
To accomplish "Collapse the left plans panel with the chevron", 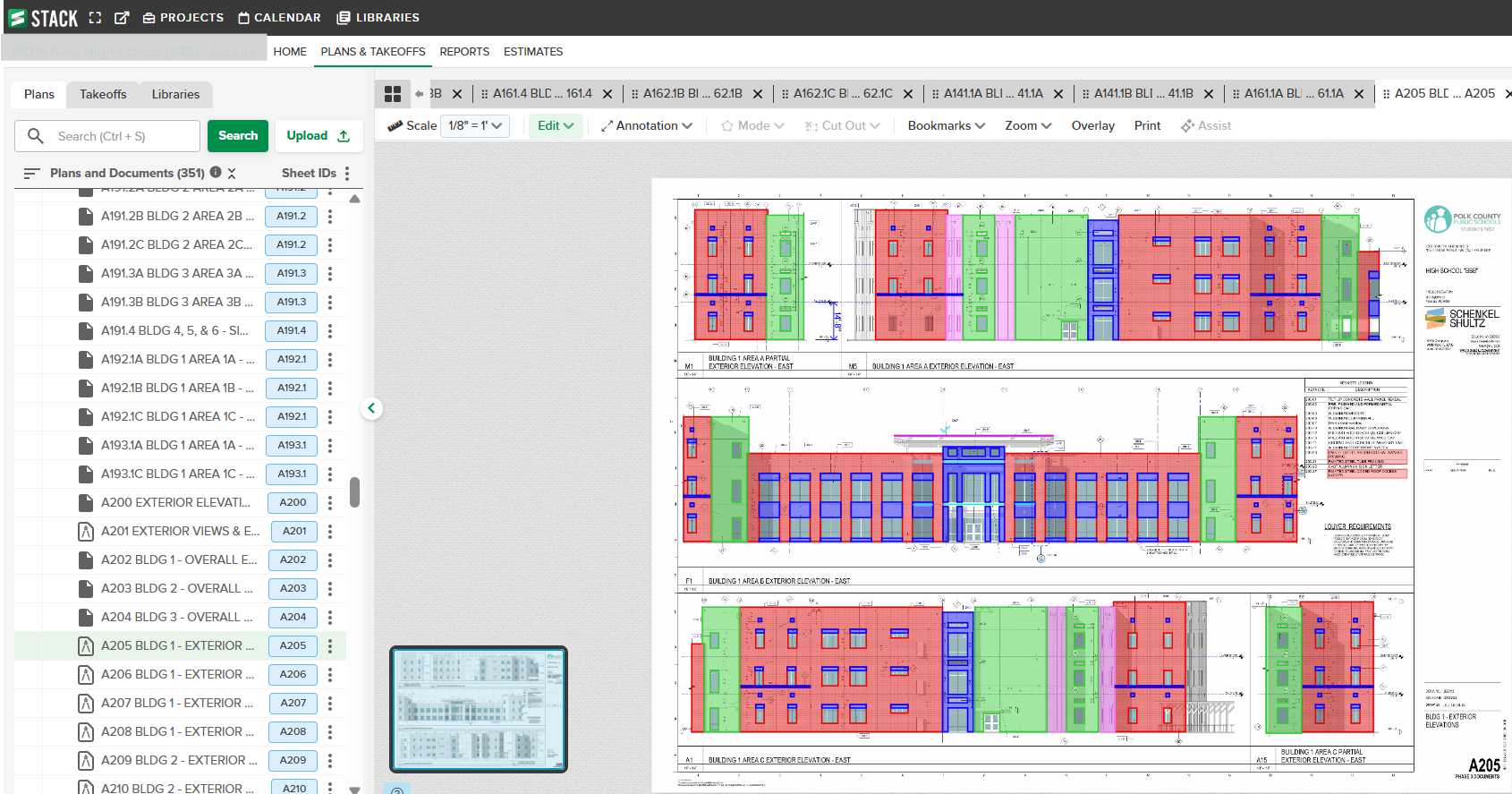I will pyautogui.click(x=371, y=408).
